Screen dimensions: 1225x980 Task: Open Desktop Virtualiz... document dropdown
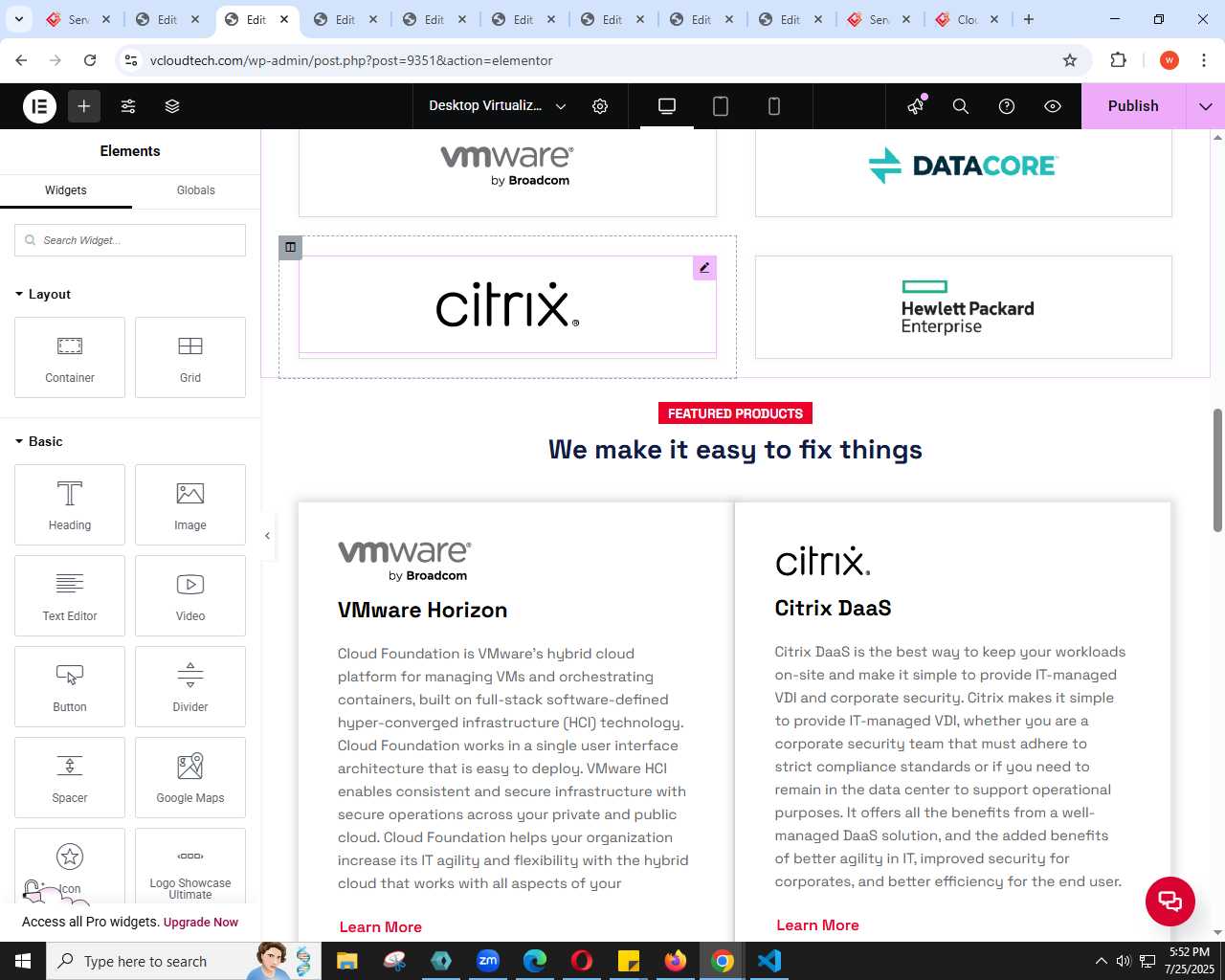498,106
